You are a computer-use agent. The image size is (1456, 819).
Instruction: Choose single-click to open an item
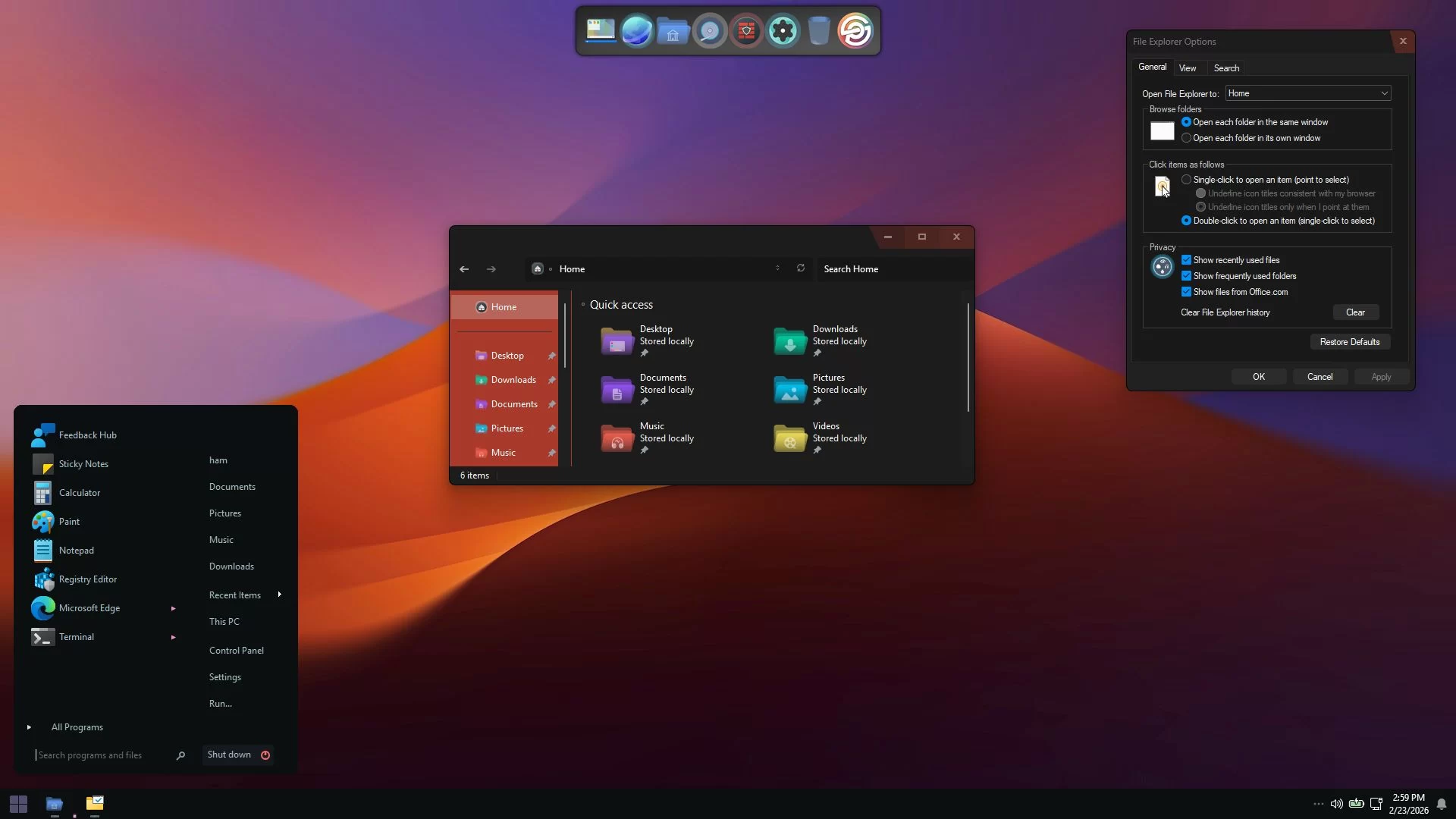pyautogui.click(x=1266, y=180)
